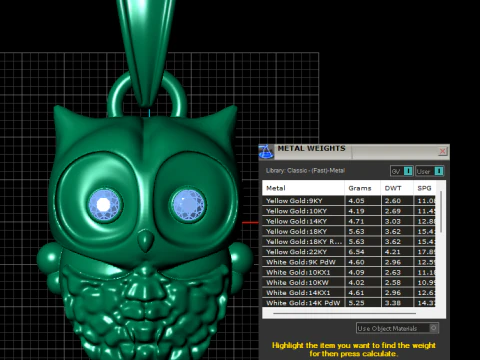Toggle the GV library switch

pyautogui.click(x=402, y=171)
